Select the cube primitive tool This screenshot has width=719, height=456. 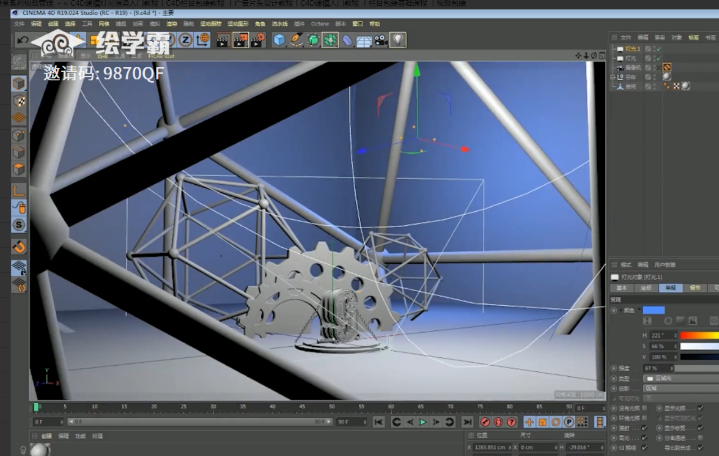[x=278, y=40]
